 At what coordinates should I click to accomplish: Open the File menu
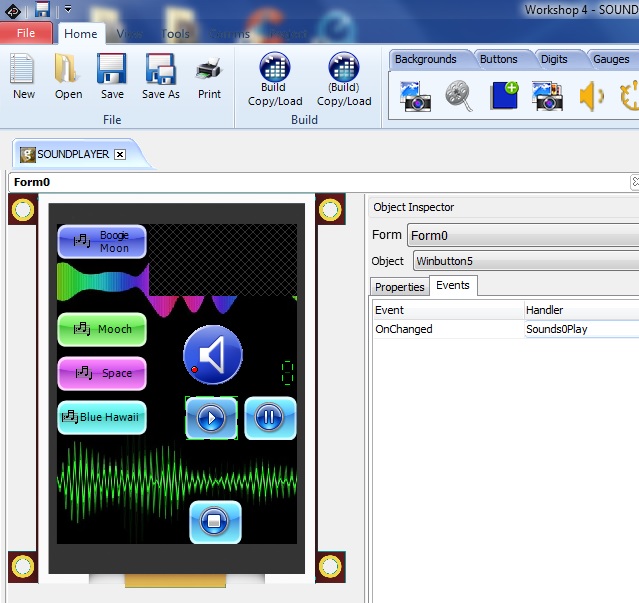26,33
